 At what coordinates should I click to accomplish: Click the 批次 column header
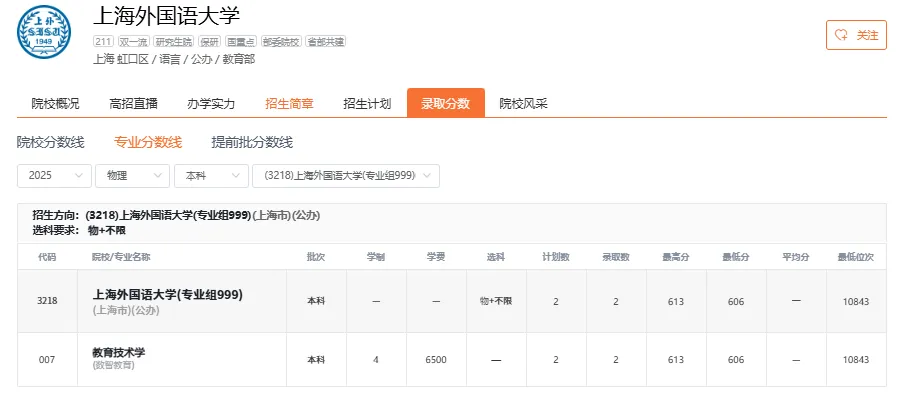point(316,257)
